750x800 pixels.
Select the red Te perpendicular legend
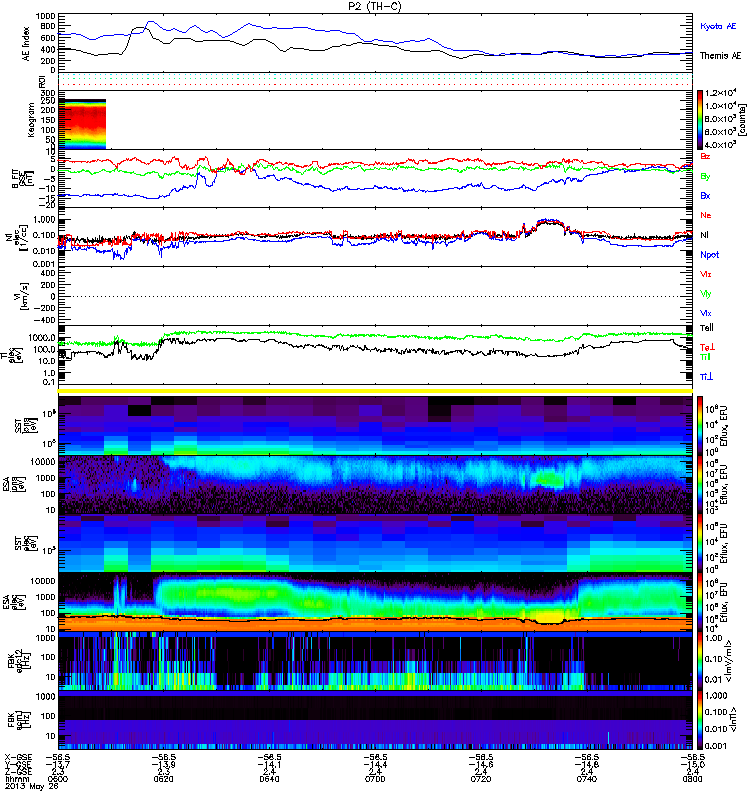[x=707, y=347]
